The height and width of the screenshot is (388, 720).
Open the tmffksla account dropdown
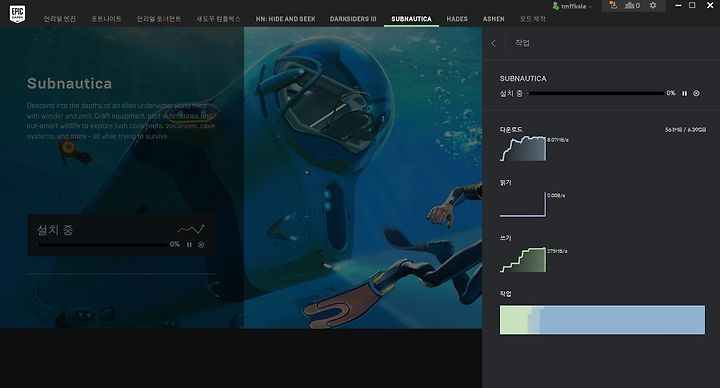[x=572, y=6]
